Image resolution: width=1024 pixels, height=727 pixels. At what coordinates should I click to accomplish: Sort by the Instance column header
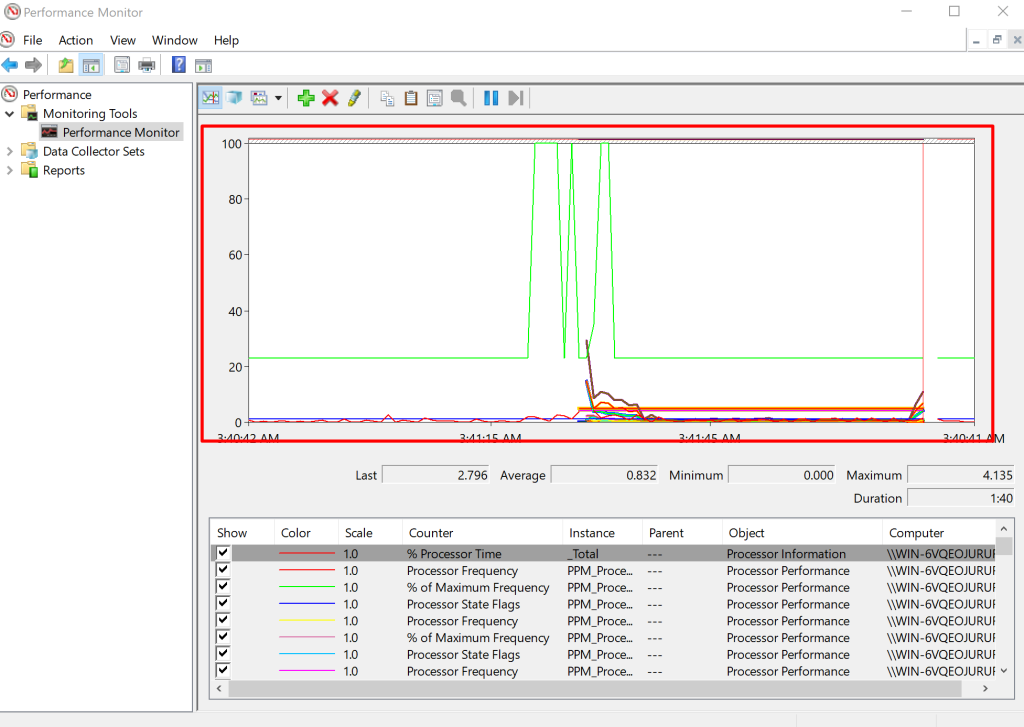point(602,532)
